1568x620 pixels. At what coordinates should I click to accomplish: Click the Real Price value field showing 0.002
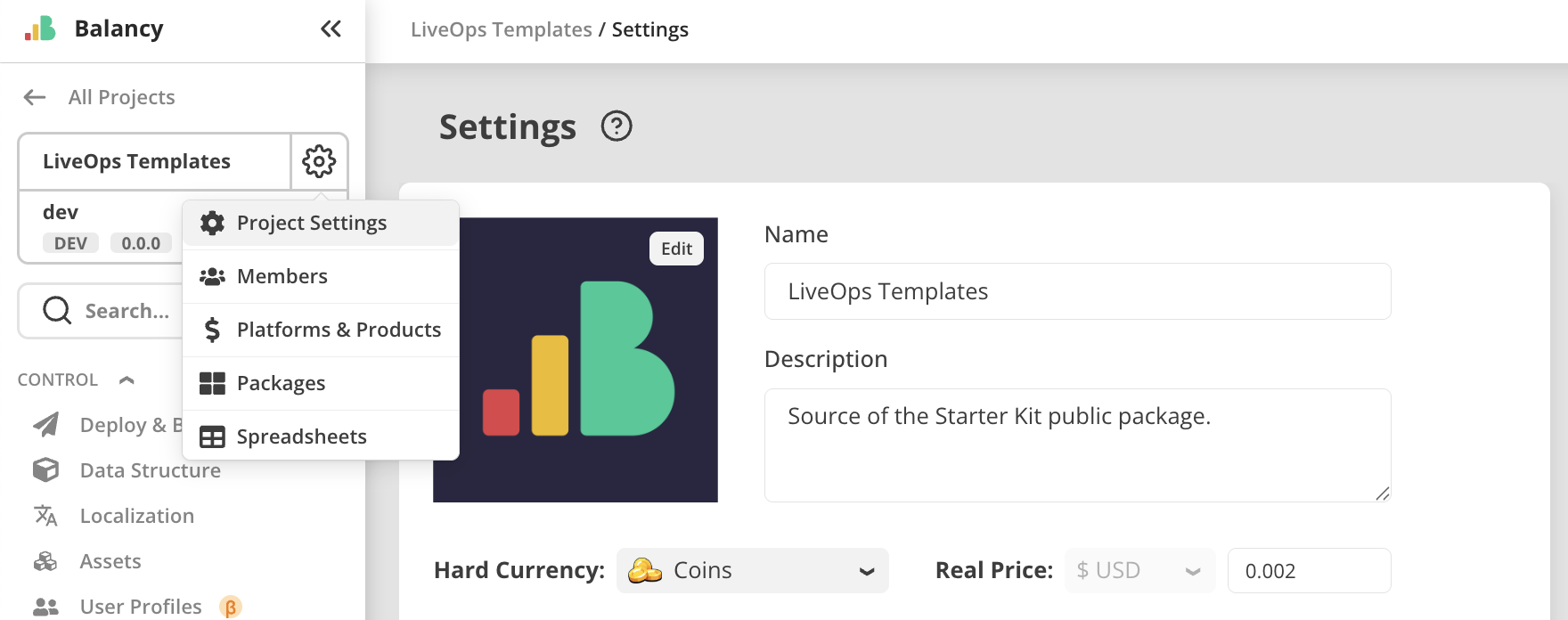(1309, 570)
